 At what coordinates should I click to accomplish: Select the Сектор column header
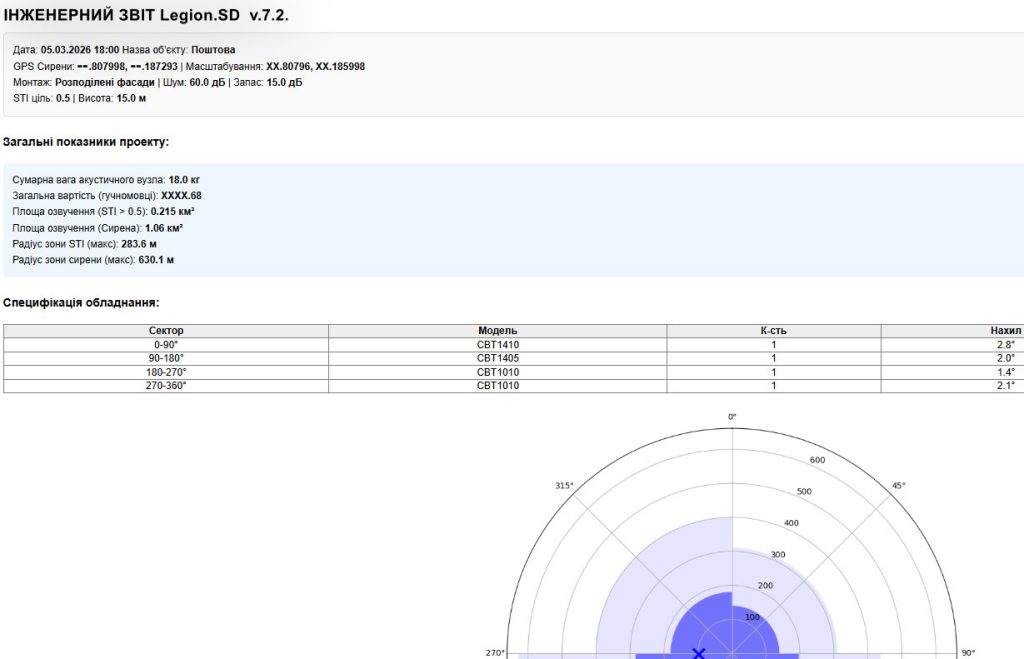pyautogui.click(x=166, y=331)
